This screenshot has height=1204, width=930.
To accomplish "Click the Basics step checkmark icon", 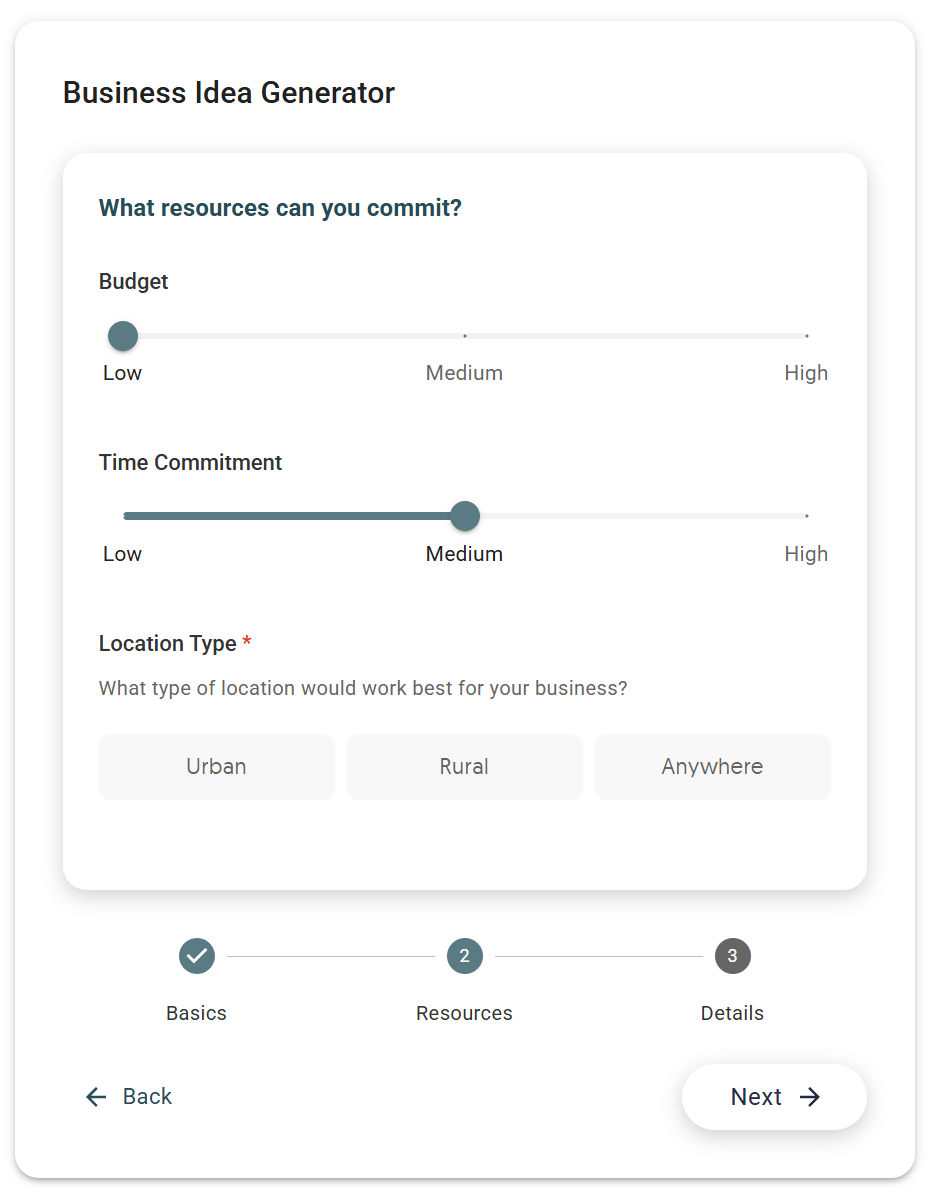I will click(197, 956).
